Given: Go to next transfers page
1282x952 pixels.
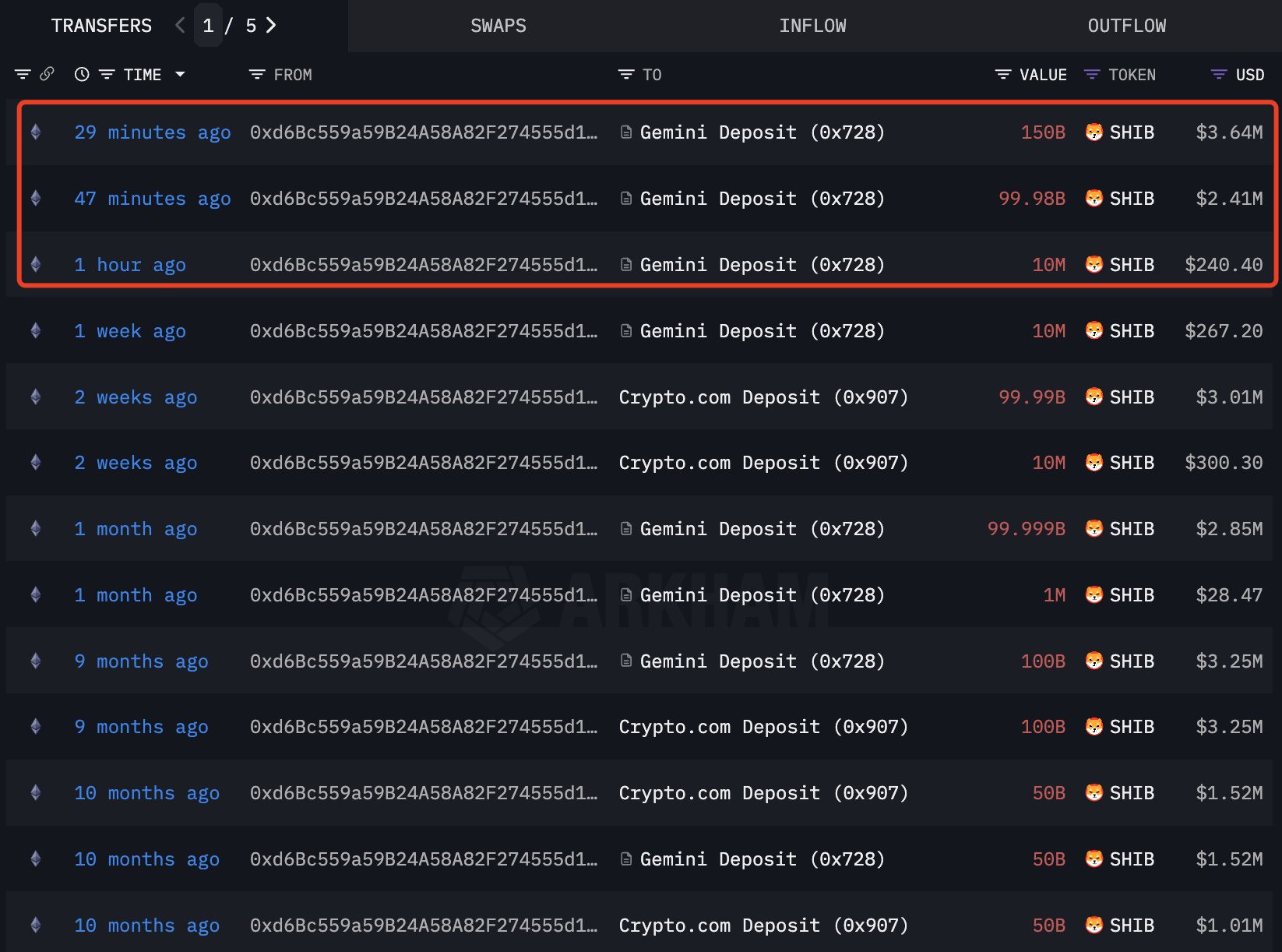Looking at the screenshot, I should pos(271,26).
